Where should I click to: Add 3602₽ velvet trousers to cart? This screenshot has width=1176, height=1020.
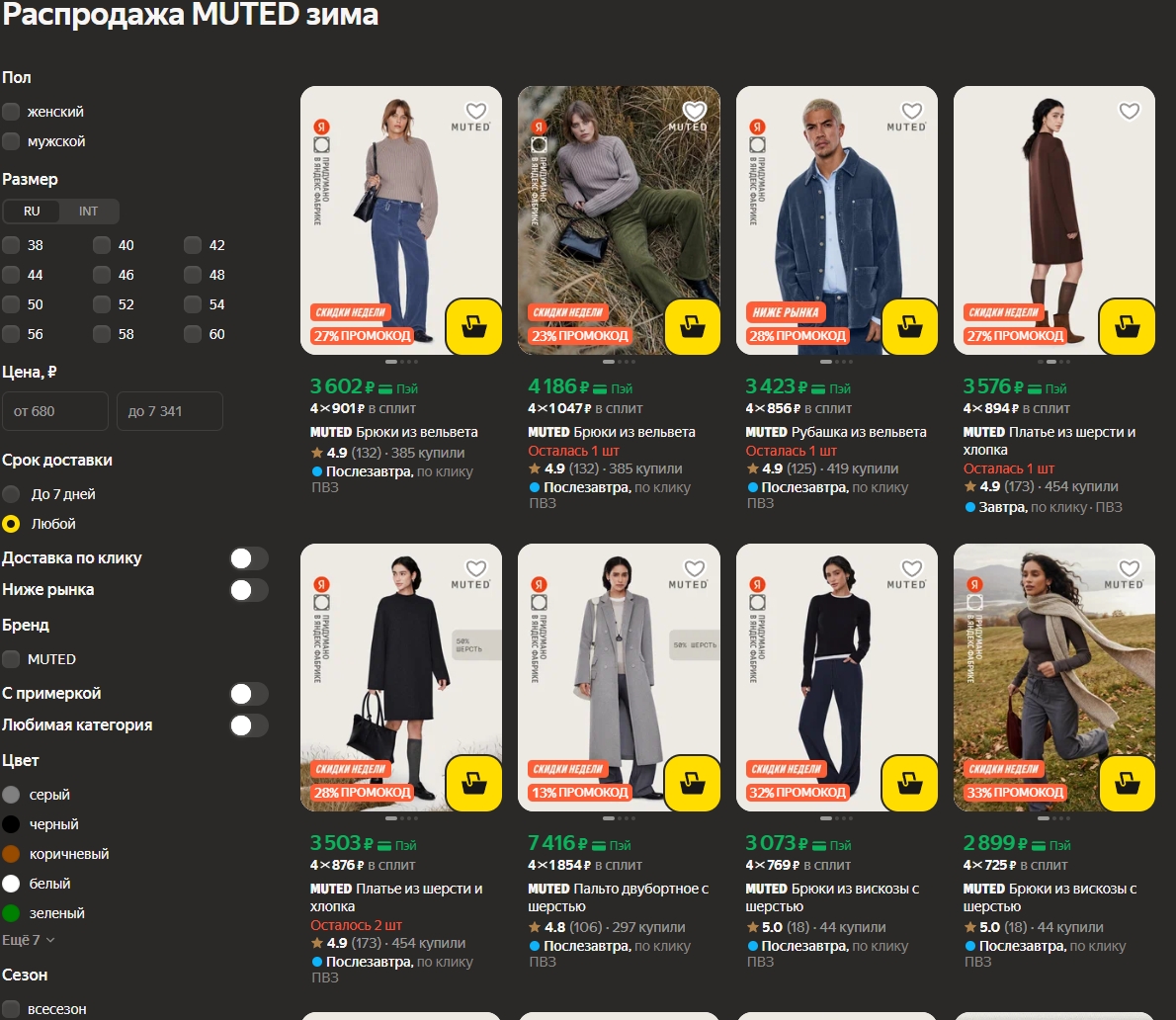(x=474, y=326)
